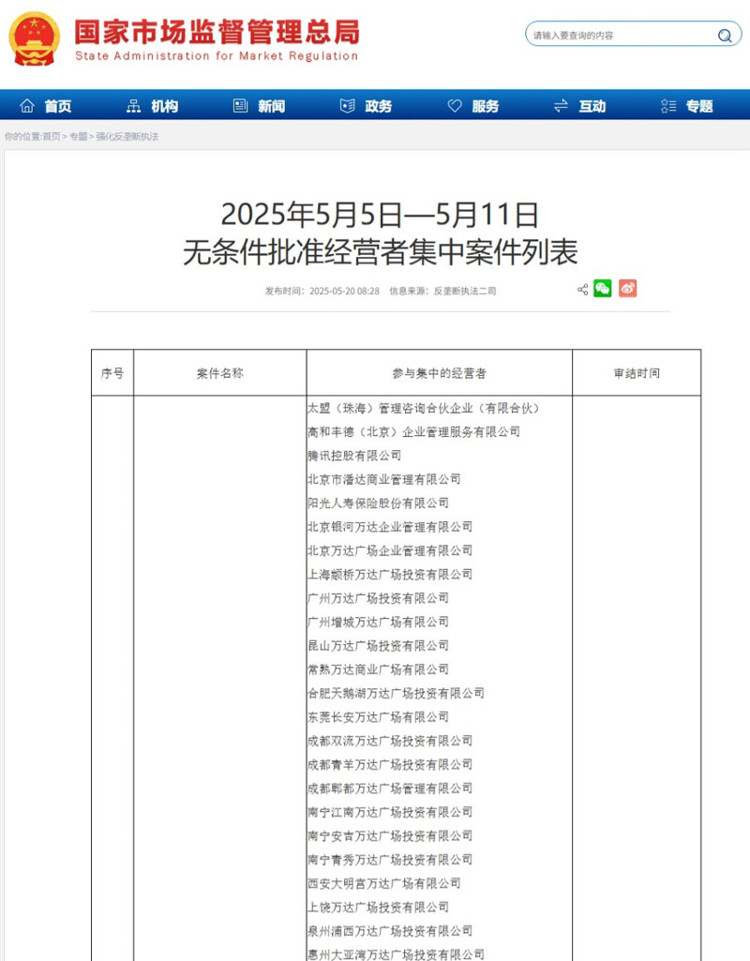
Task: Click the 服务 heart icon
Action: click(455, 106)
